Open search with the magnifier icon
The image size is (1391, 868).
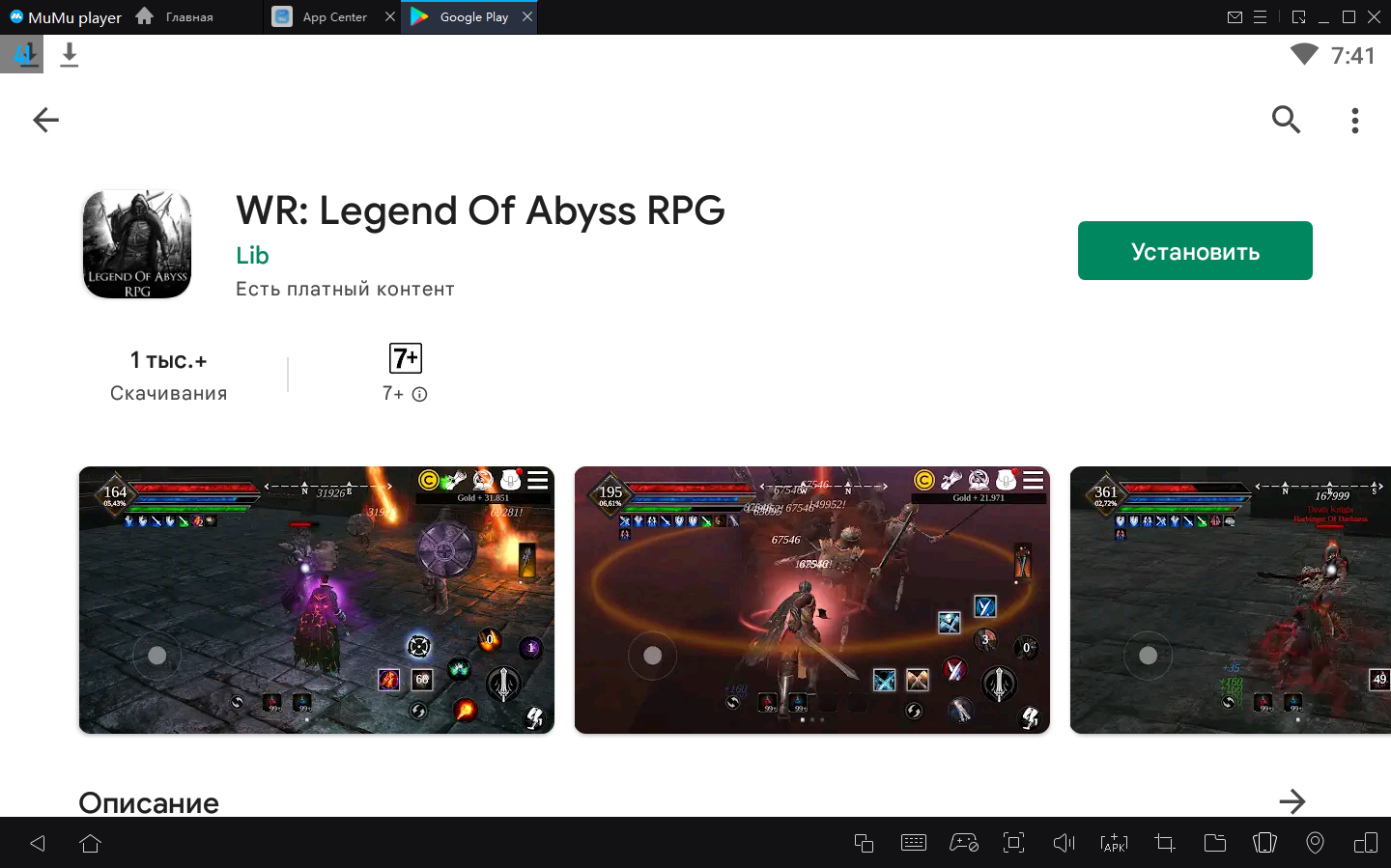point(1286,120)
